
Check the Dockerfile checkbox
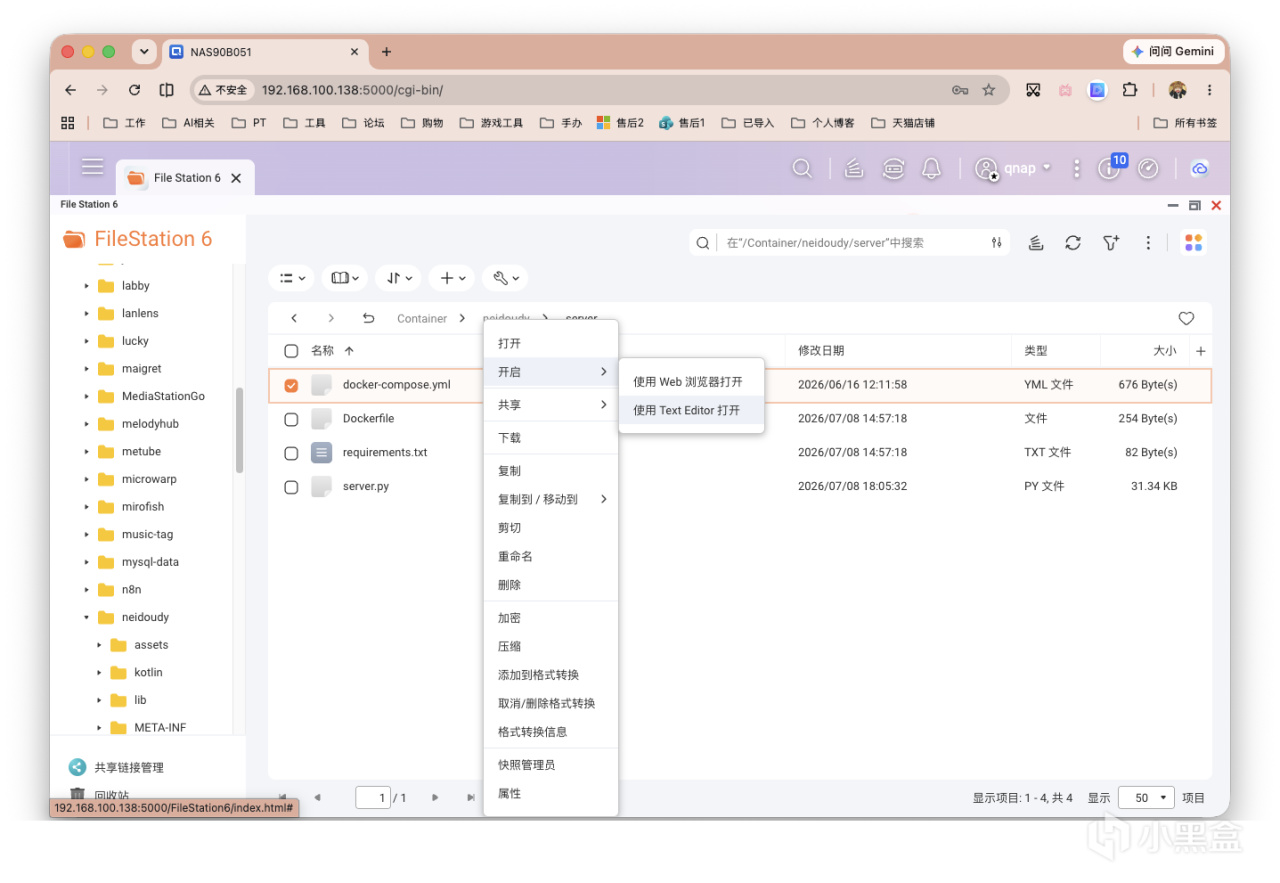pyautogui.click(x=291, y=419)
